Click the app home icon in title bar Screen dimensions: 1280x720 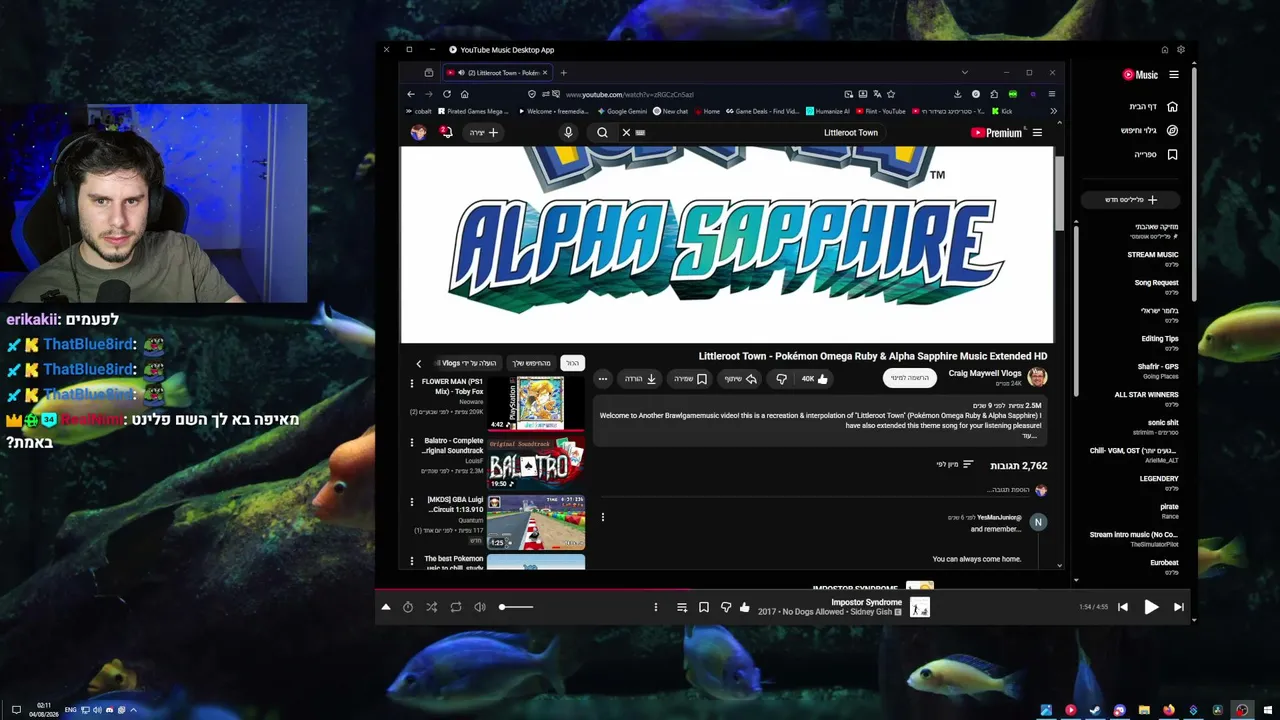pyautogui.click(x=1165, y=50)
